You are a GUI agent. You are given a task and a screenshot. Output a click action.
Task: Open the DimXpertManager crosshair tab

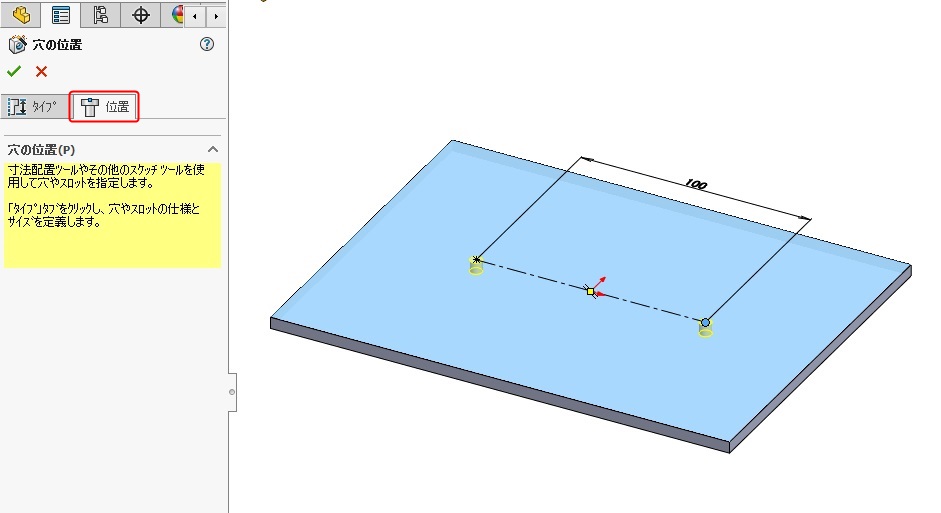click(x=141, y=15)
